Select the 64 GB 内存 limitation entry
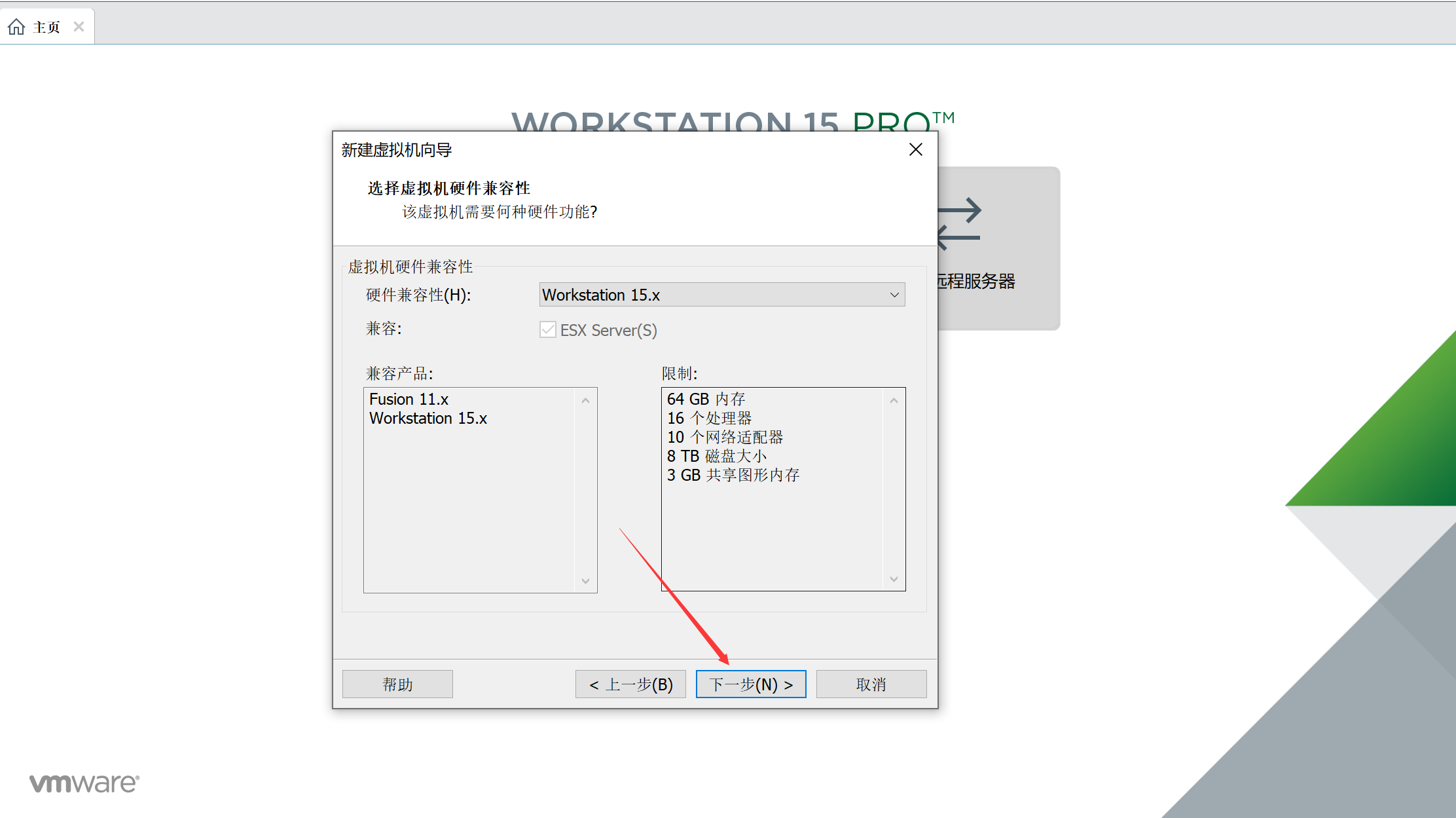This screenshot has height=818, width=1456. 706,399
